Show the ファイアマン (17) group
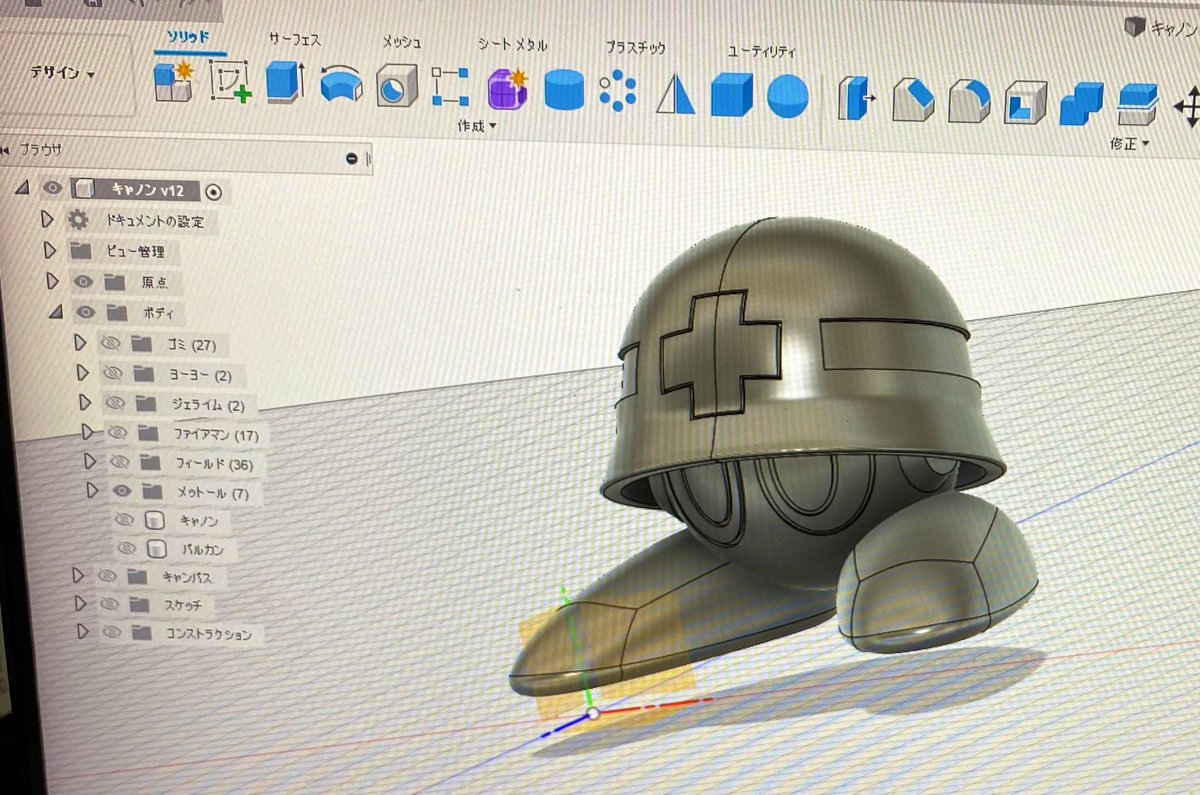 tap(118, 433)
